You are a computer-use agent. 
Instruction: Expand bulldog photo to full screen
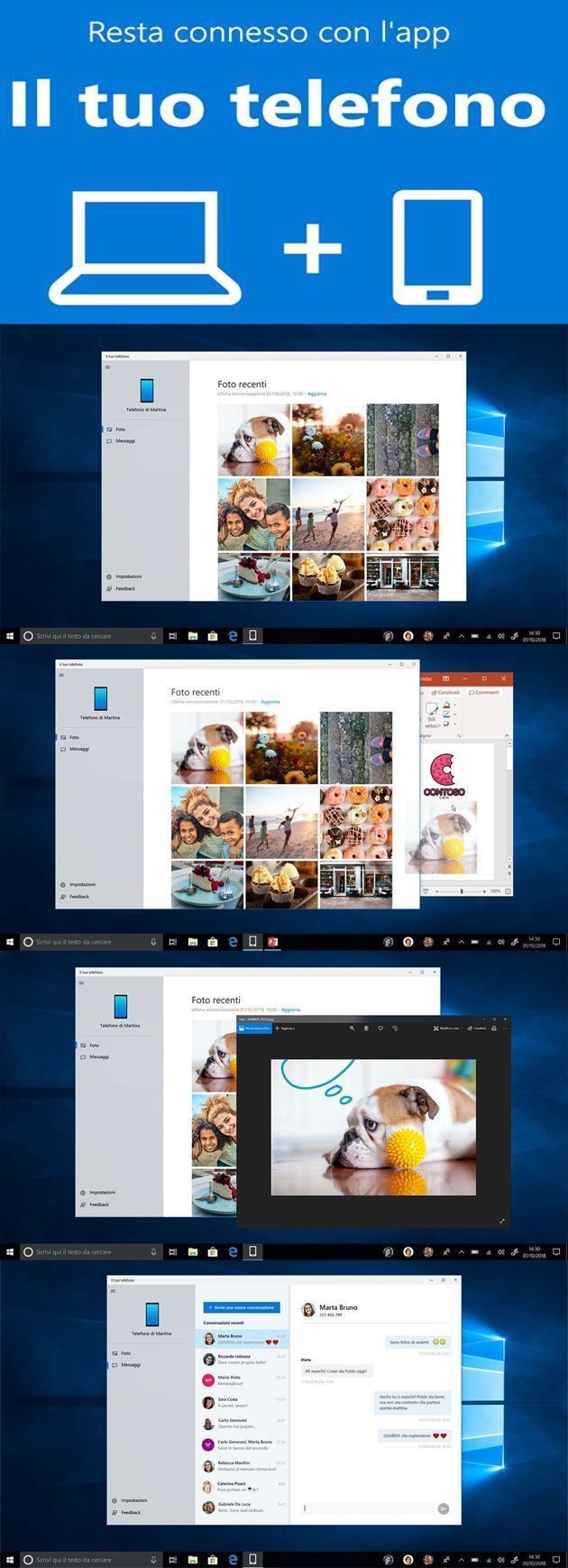(502, 1222)
